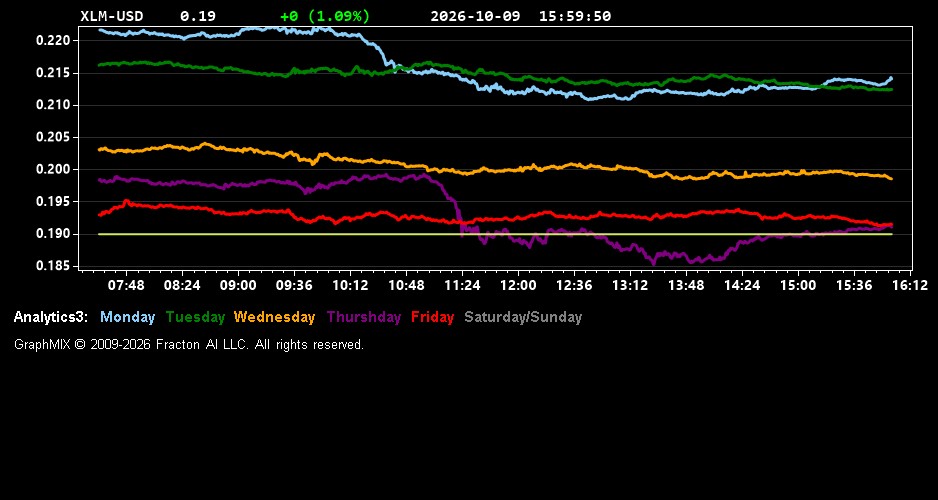Click the timestamp 15:59:50

(x=575, y=16)
